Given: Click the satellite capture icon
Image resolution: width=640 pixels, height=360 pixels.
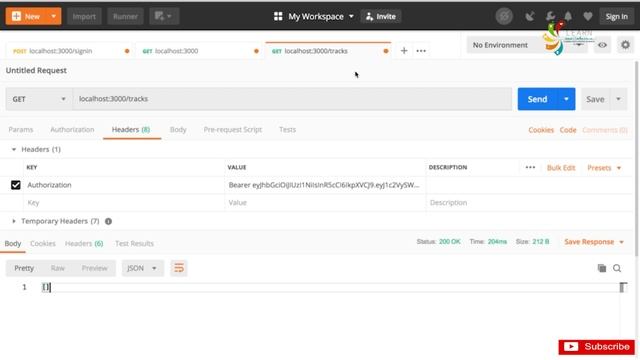Looking at the screenshot, I should pos(530,16).
